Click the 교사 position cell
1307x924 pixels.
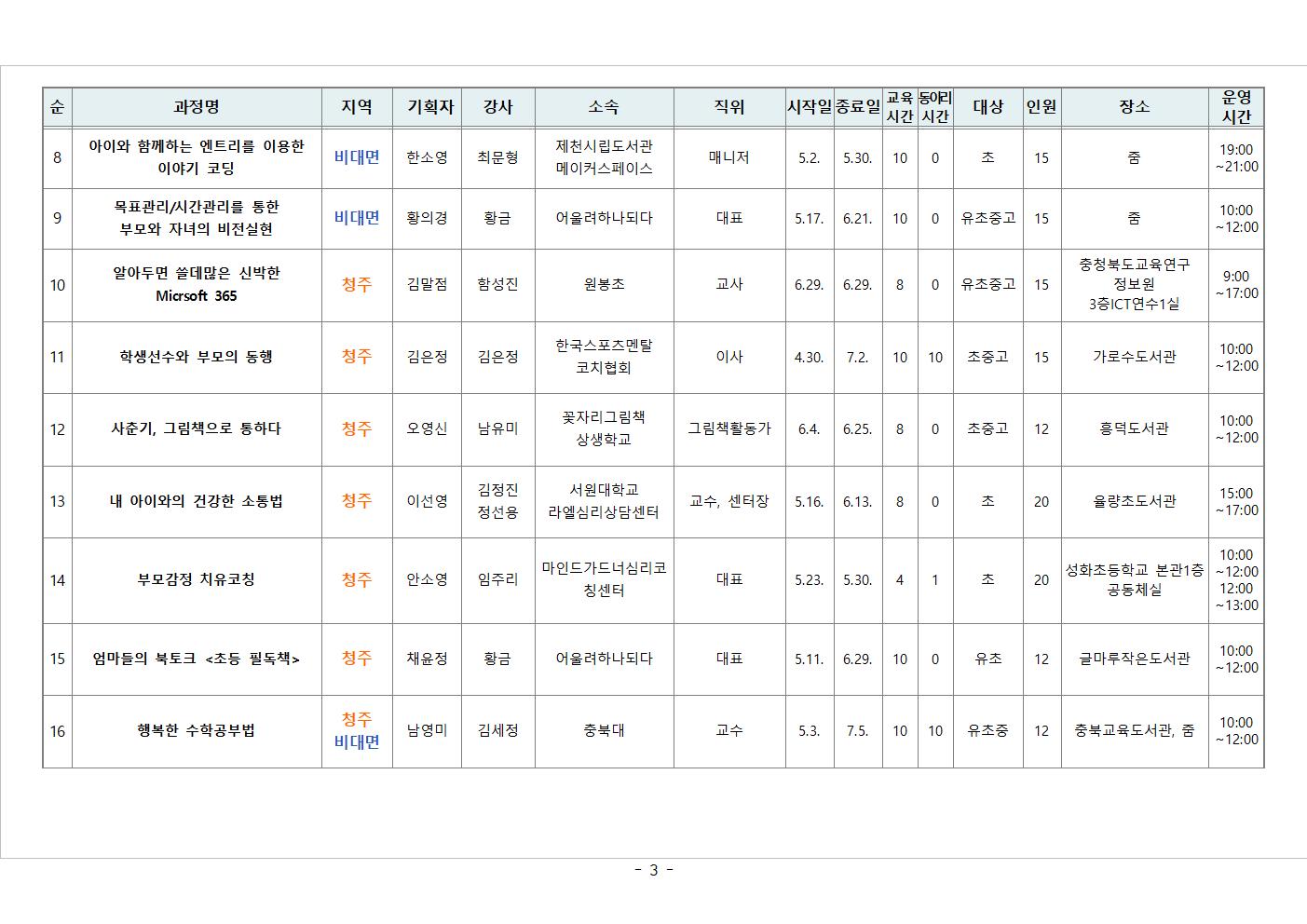[729, 284]
